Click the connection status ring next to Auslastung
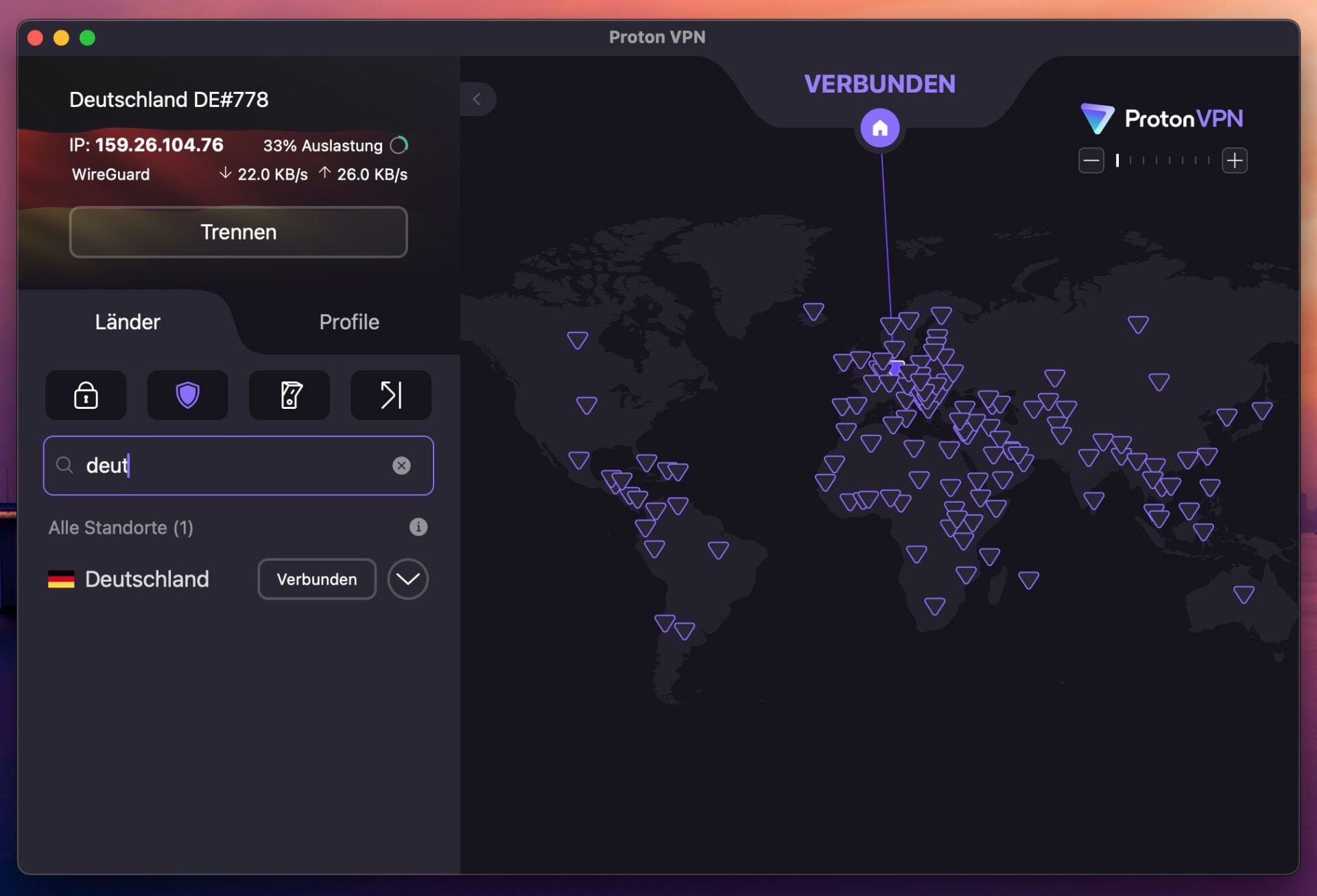Image resolution: width=1317 pixels, height=896 pixels. [x=400, y=145]
